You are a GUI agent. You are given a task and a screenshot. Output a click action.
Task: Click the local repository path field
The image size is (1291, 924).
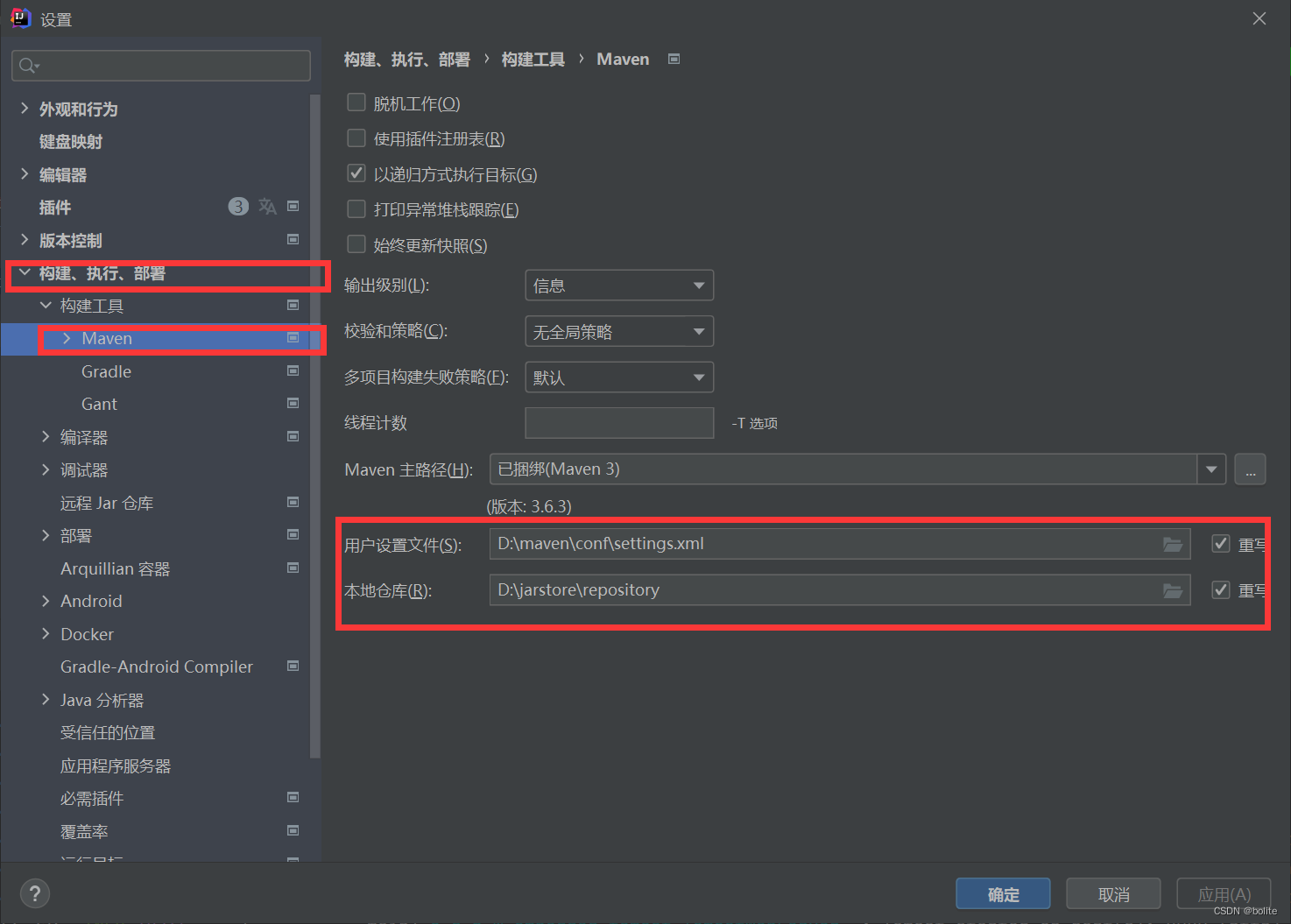click(839, 590)
